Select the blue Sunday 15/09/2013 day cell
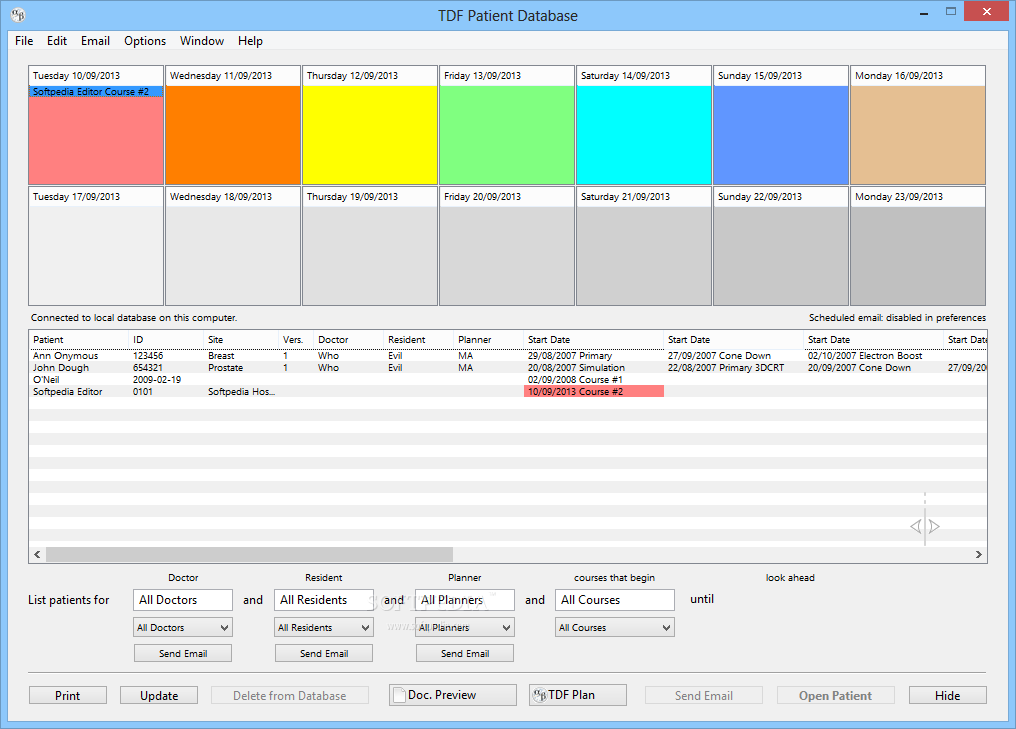Image resolution: width=1016 pixels, height=729 pixels. (781, 135)
